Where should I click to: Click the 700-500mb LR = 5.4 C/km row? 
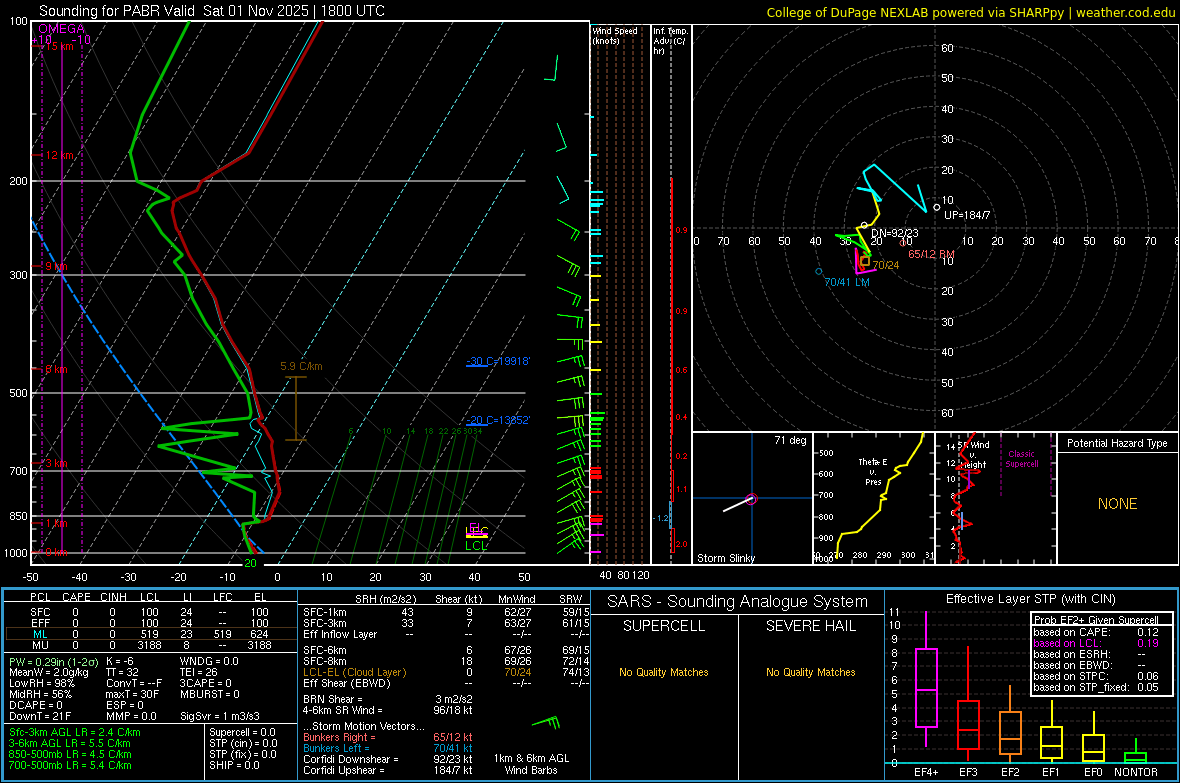pyautogui.click(x=70, y=765)
